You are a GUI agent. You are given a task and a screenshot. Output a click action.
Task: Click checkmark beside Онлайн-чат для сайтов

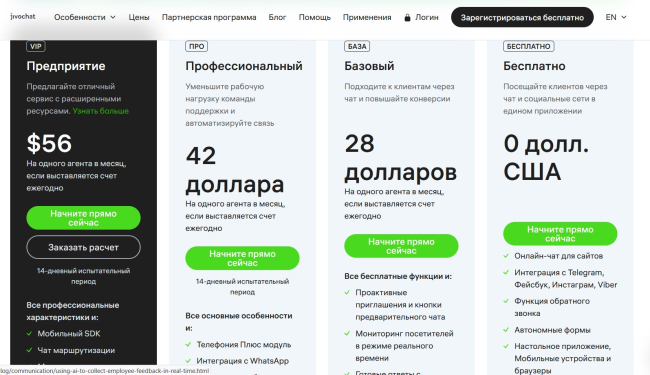506,256
